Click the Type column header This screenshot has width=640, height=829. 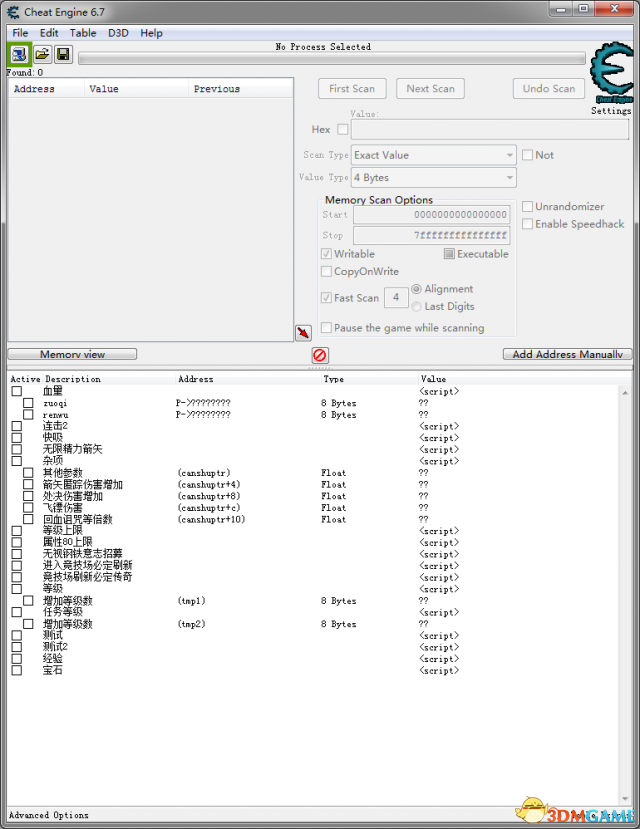pyautogui.click(x=333, y=379)
